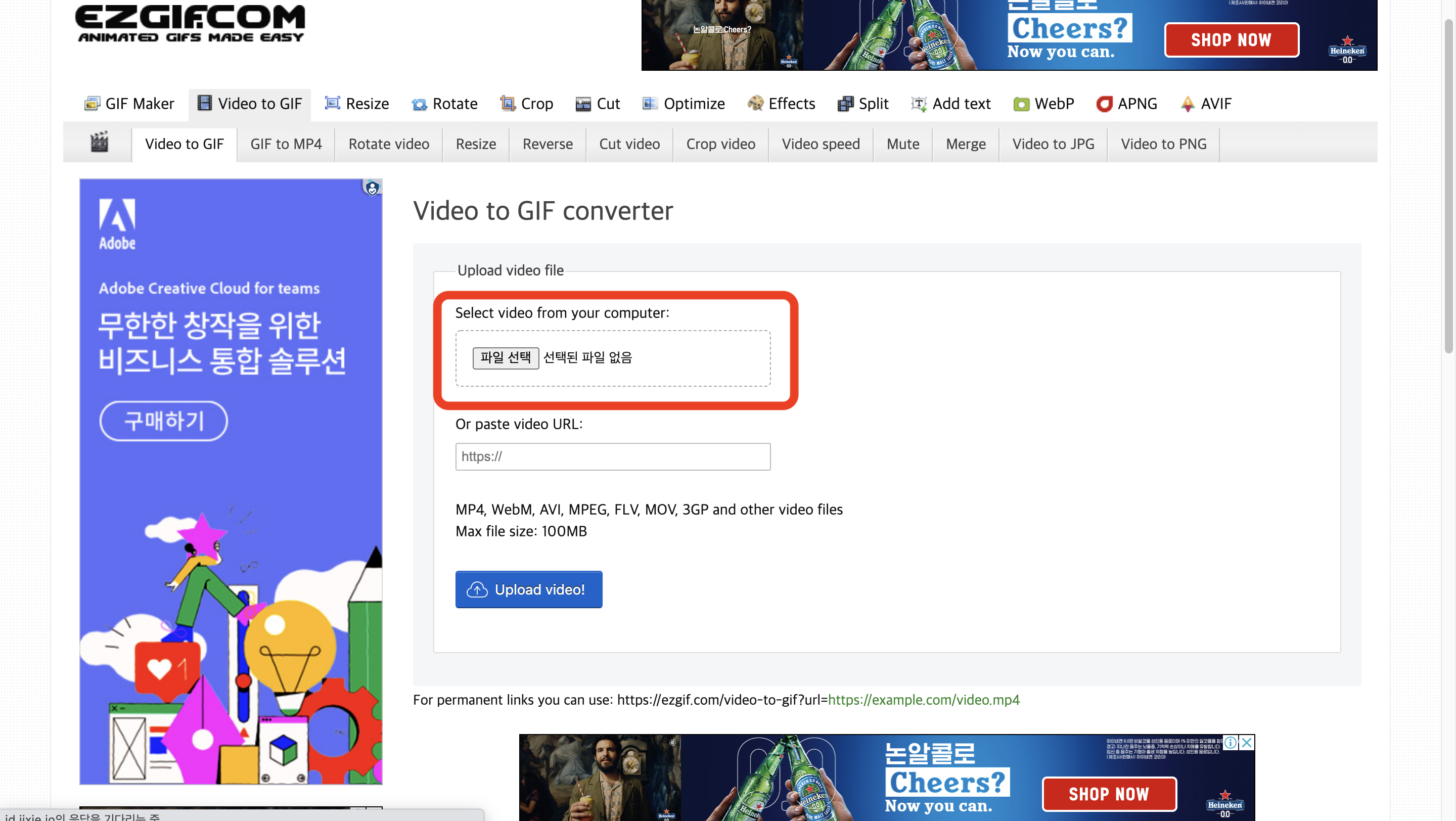Open the GIF to MP4 tab
This screenshot has width=1456, height=821.
tap(286, 144)
